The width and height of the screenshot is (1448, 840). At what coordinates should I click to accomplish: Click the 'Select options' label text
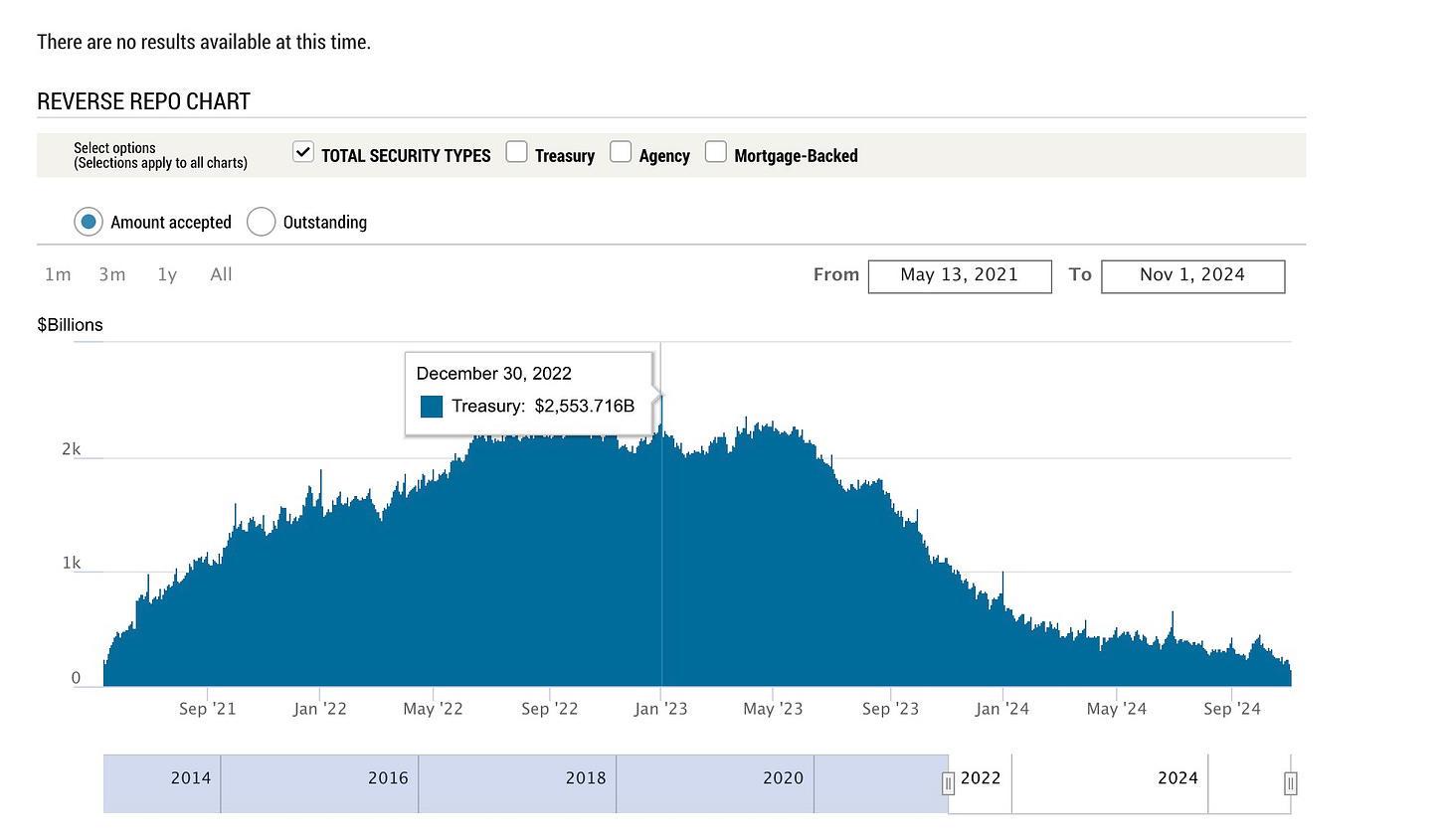coord(114,148)
